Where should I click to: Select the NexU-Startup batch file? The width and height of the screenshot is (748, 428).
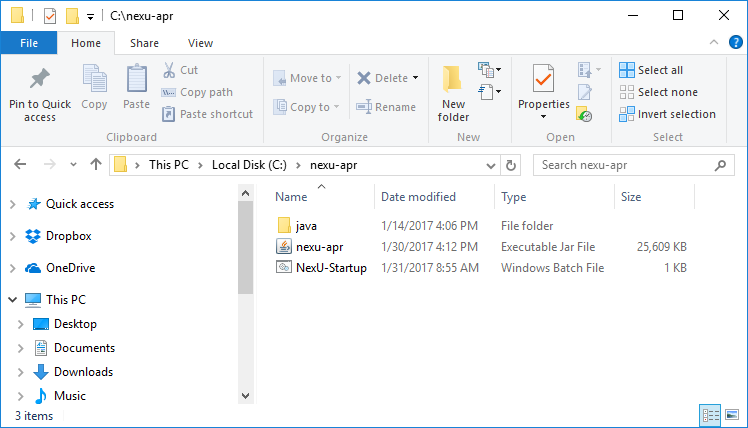(x=331, y=268)
